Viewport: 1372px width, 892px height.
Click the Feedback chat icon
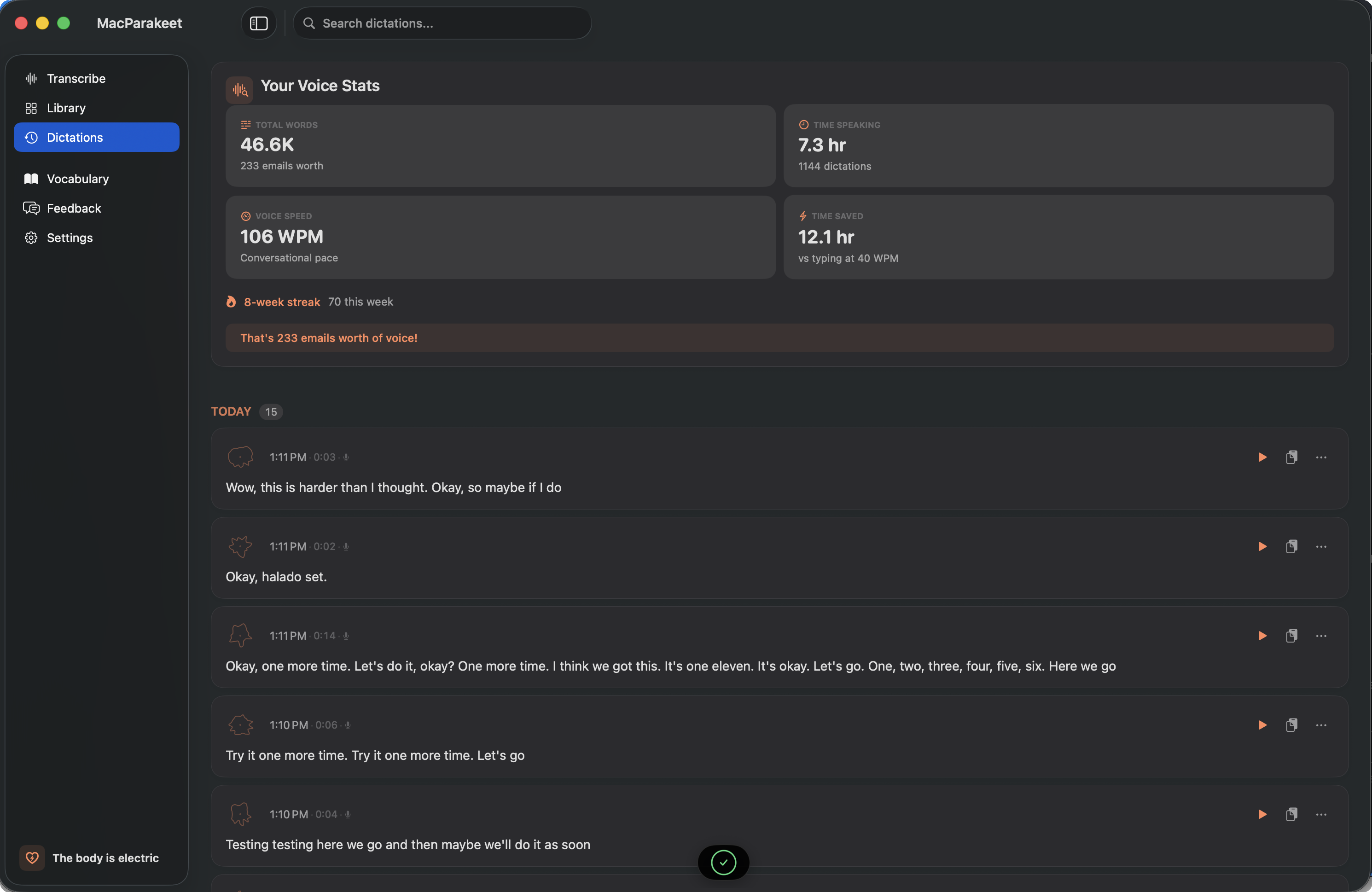(31, 208)
